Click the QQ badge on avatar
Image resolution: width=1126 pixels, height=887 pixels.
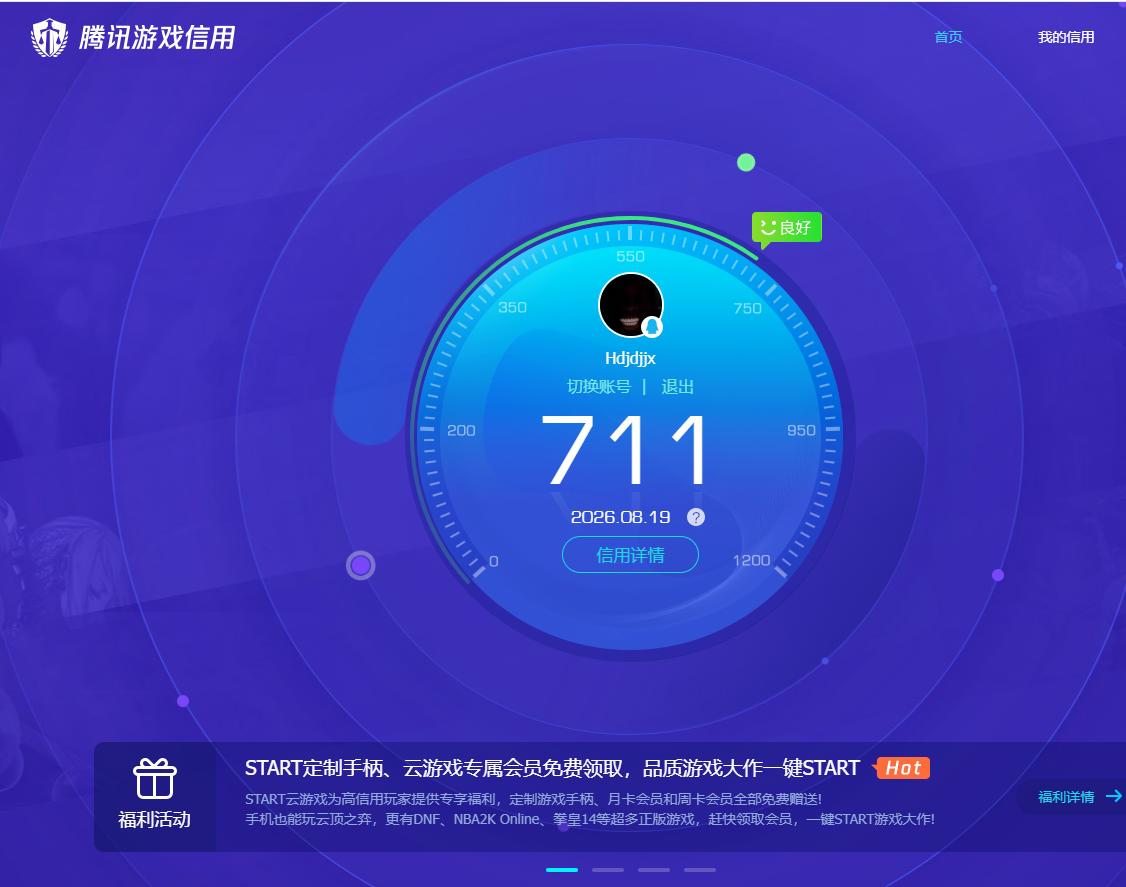click(652, 327)
